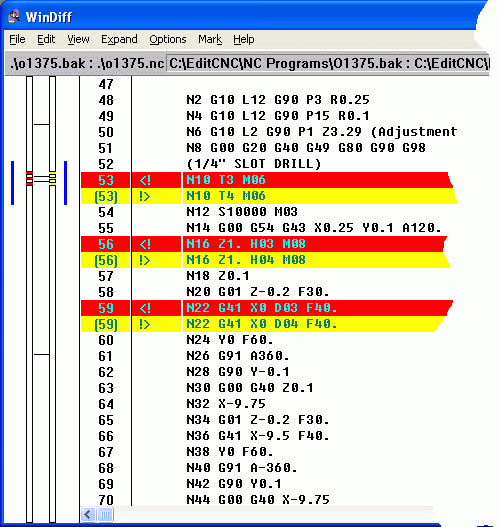Click line number 70

[x=106, y=500]
